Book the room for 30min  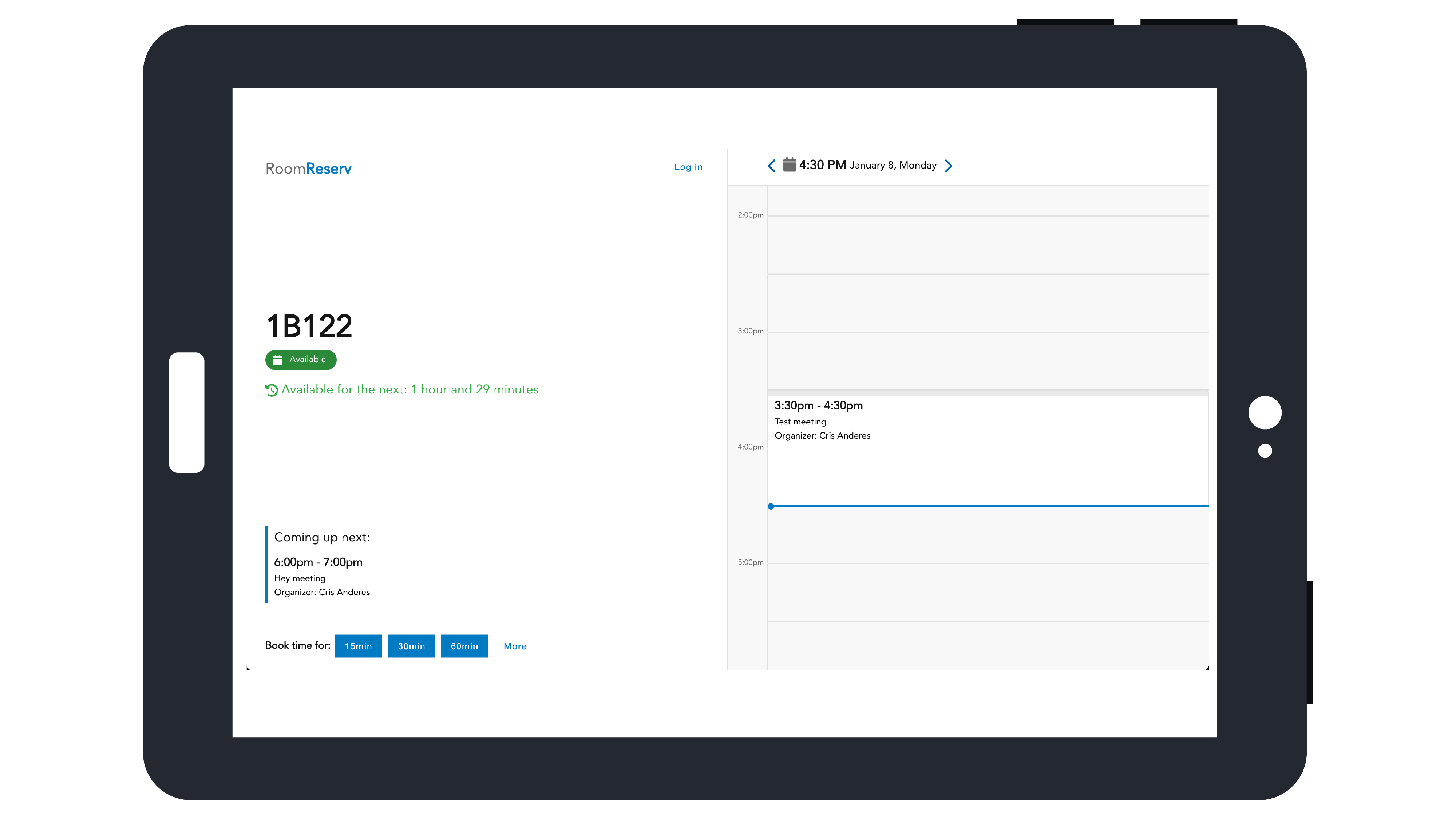411,645
